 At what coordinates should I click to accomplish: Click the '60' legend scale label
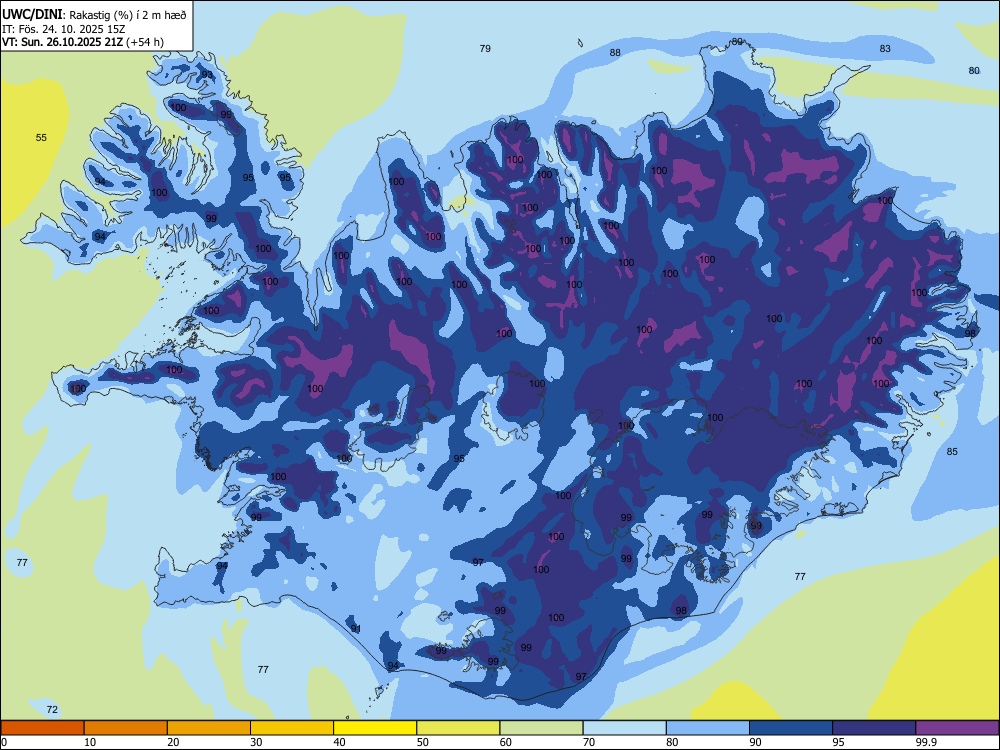point(506,742)
